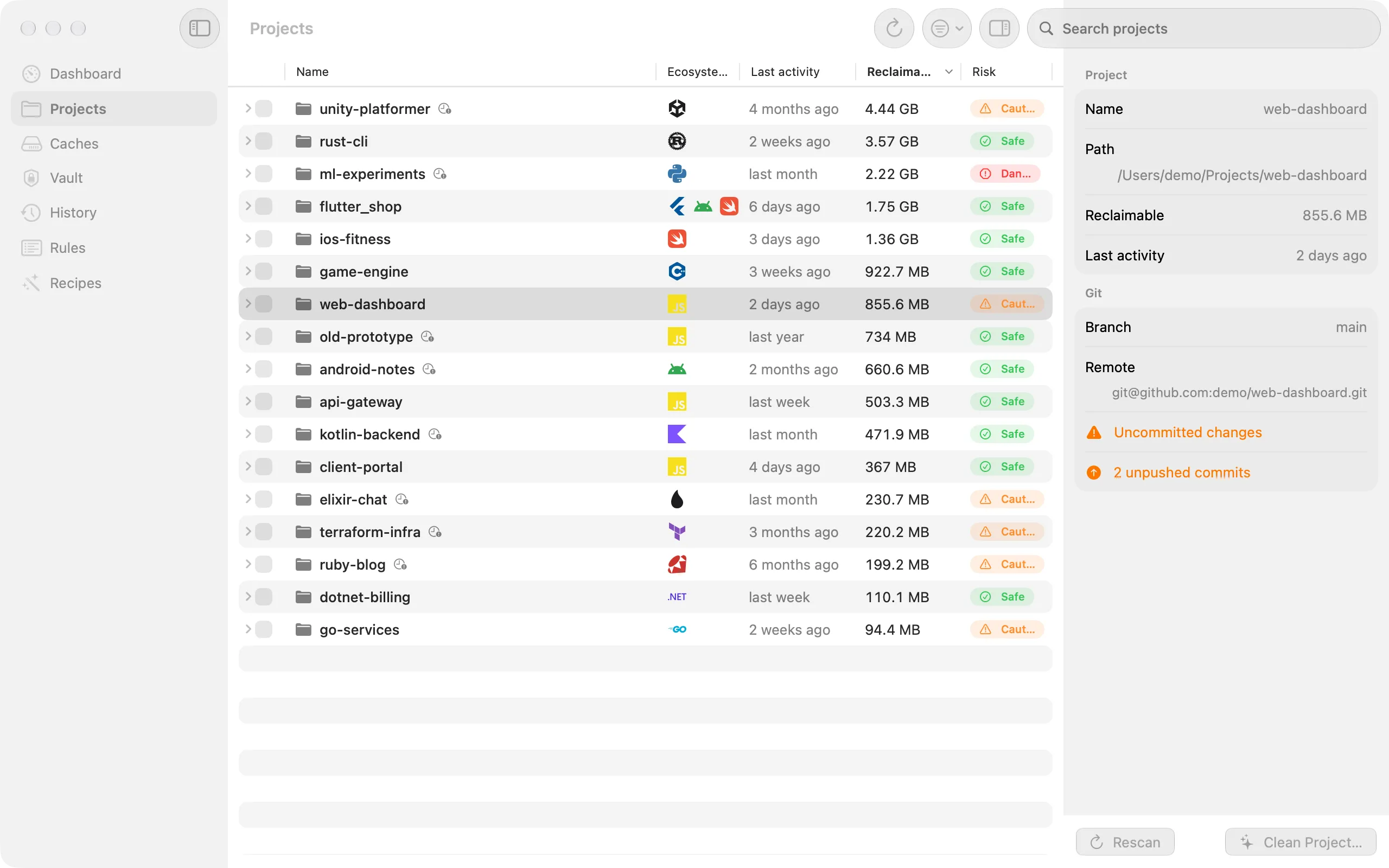Screen dimensions: 1389x868
Task: Click the Uncommitted changes warning triangle icon
Action: 1094,432
